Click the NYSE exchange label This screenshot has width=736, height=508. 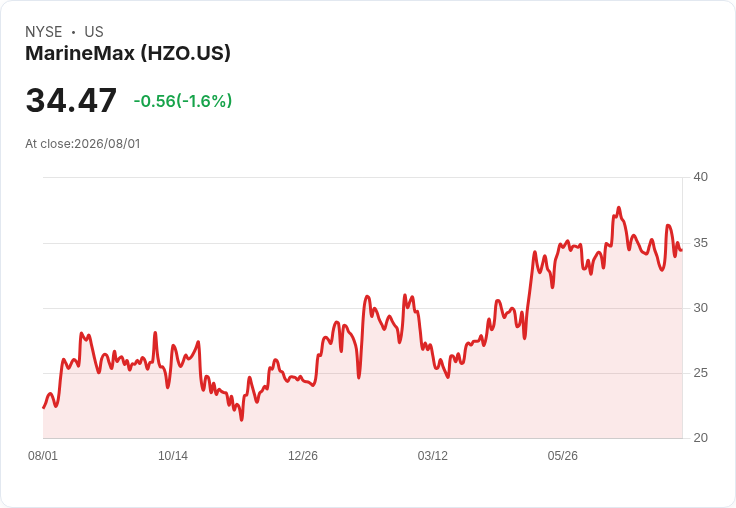click(44, 32)
